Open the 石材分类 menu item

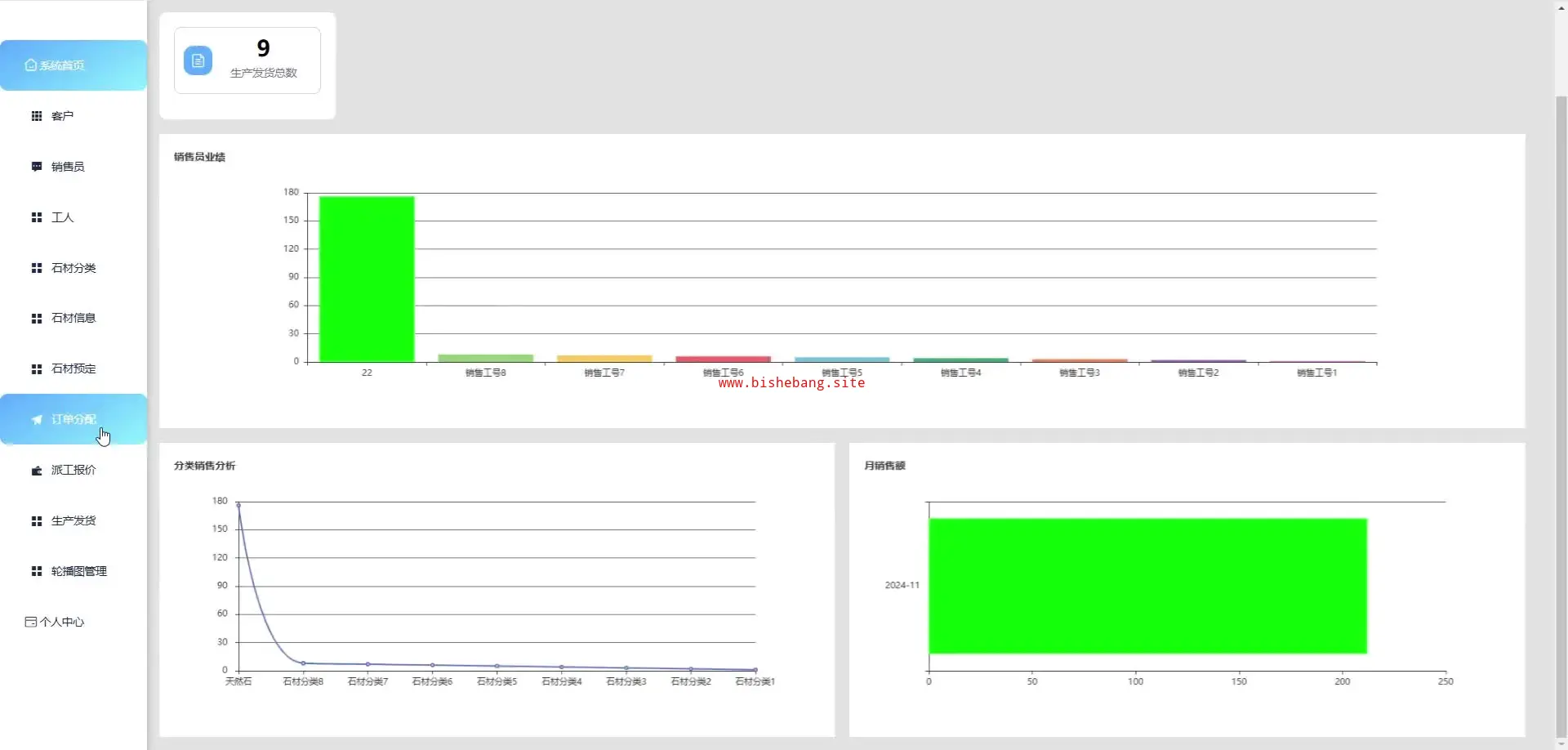coord(73,268)
